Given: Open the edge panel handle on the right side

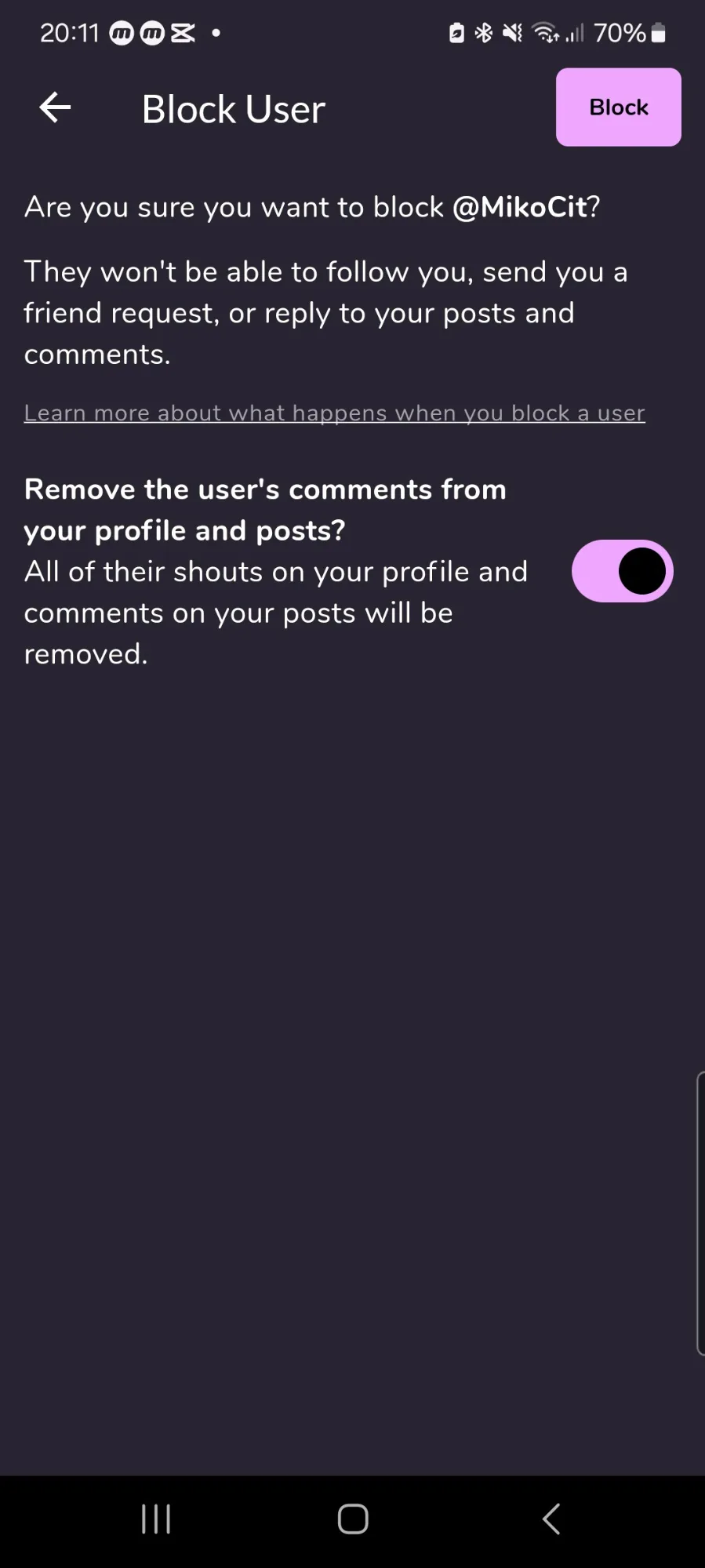Looking at the screenshot, I should 700,1213.
